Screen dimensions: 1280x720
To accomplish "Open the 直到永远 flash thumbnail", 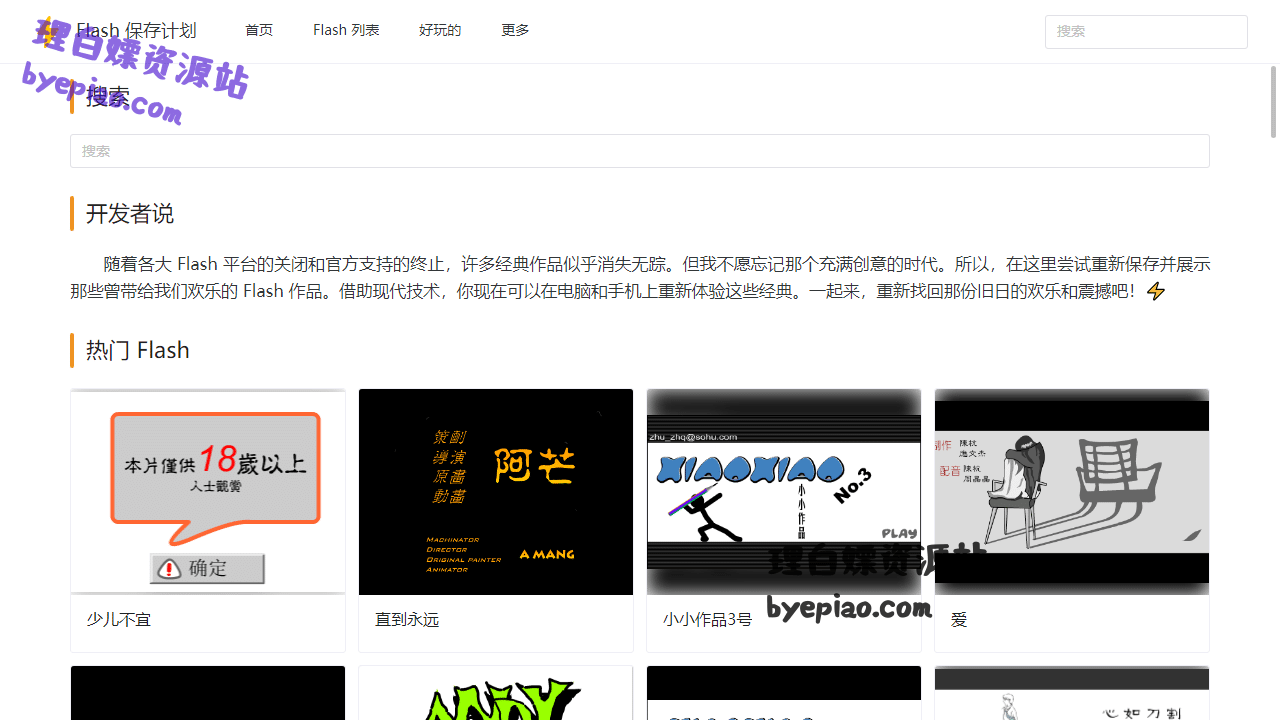I will point(496,492).
